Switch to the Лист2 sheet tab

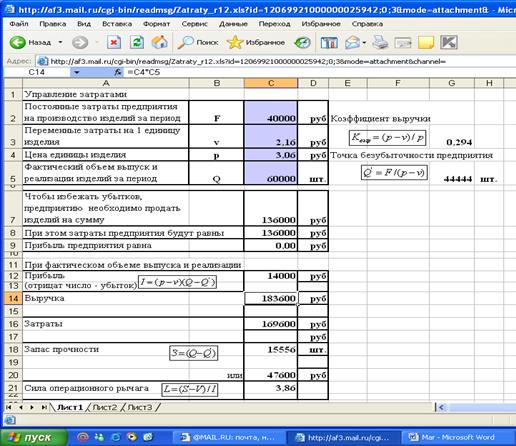tap(105, 407)
